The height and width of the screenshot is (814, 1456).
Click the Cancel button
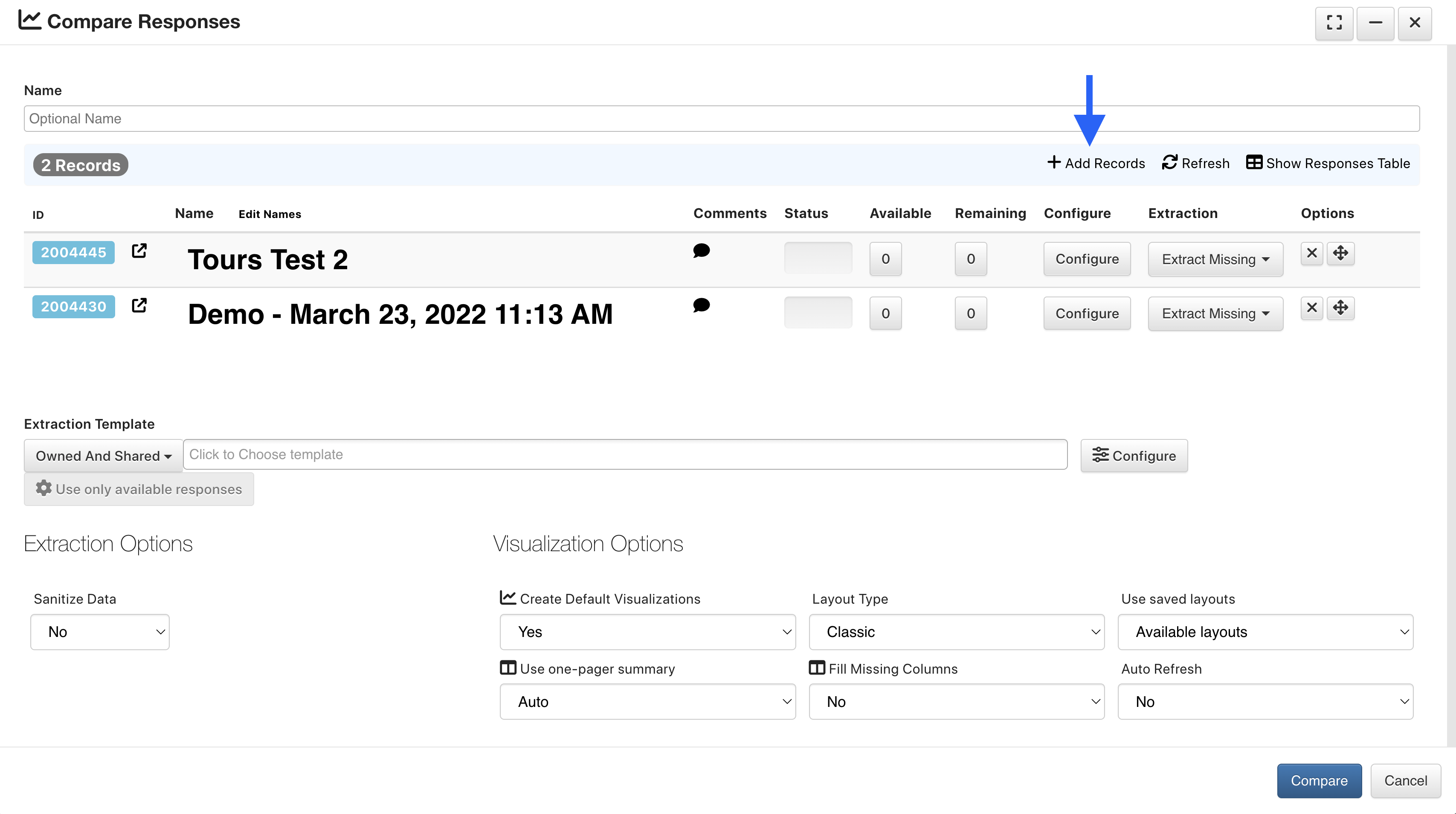(x=1406, y=781)
